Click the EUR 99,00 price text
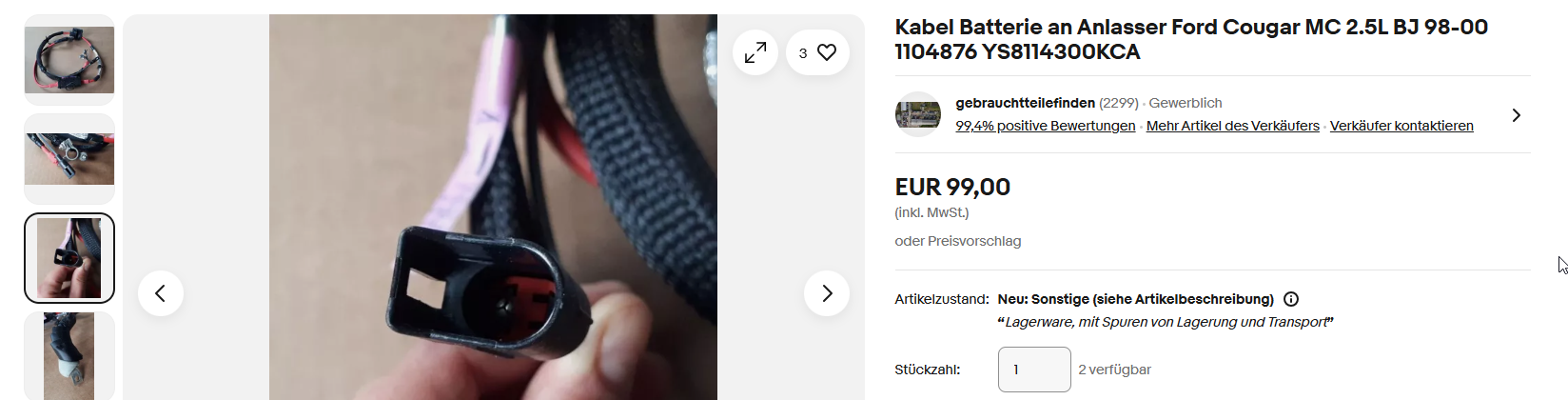Viewport: 1568px width, 400px height. [x=952, y=187]
